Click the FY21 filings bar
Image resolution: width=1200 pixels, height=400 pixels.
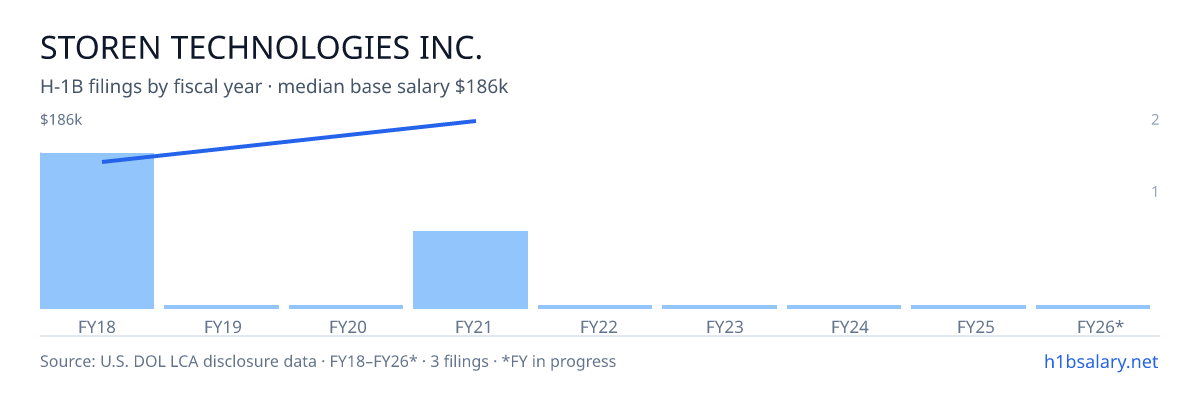pyautogui.click(x=470, y=270)
